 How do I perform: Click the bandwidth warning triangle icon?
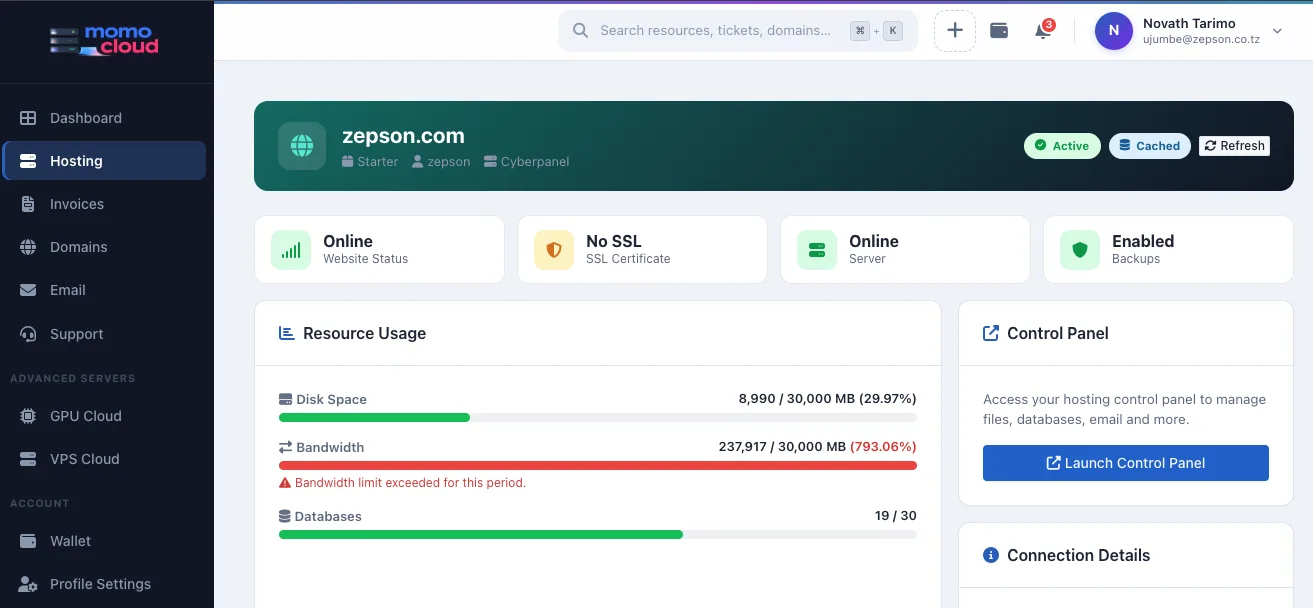pos(285,483)
